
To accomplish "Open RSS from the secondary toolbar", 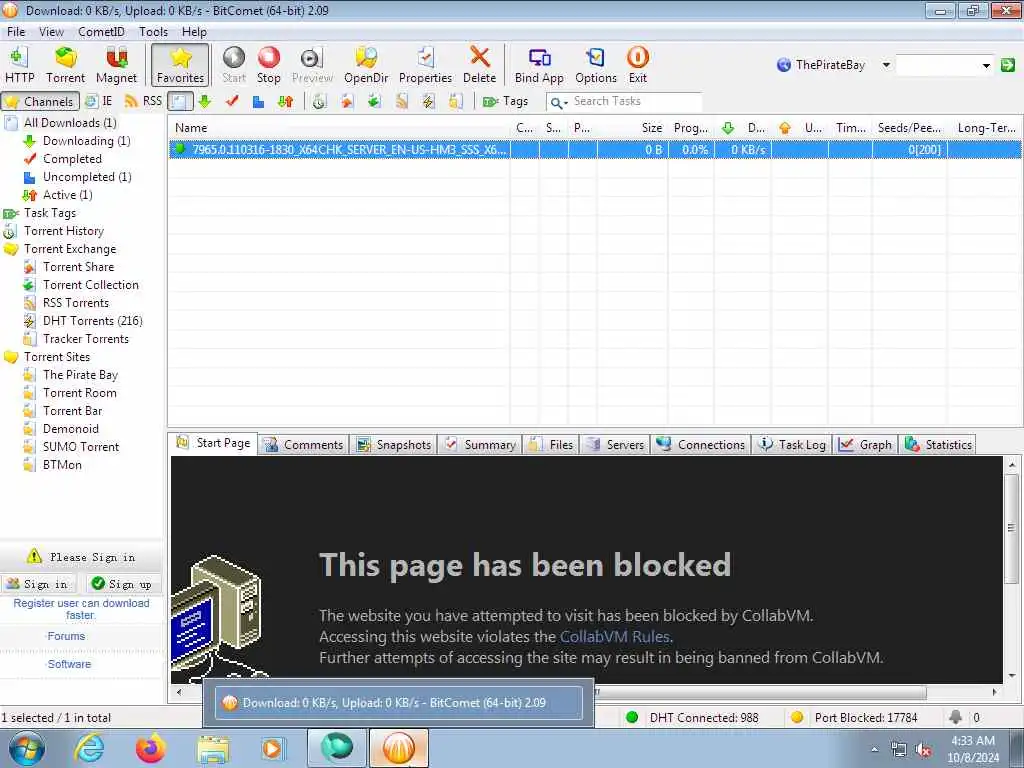I will tap(143, 101).
